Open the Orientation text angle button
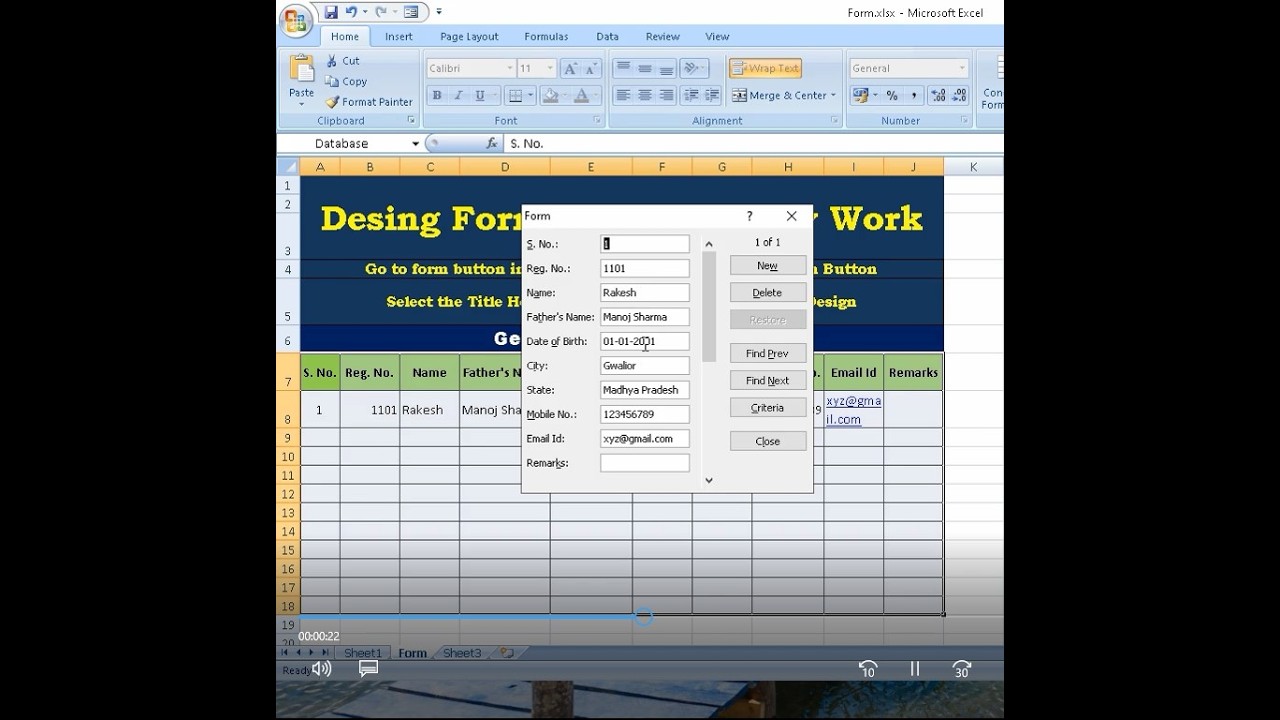 pyautogui.click(x=692, y=68)
